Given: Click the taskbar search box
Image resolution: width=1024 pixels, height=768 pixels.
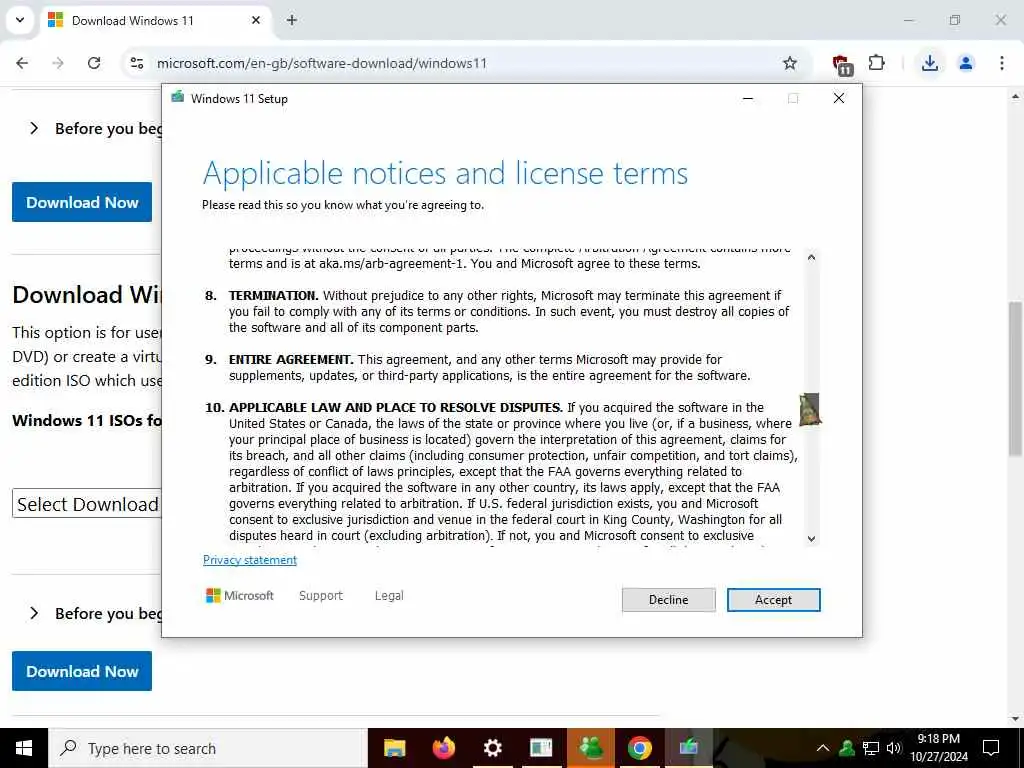Looking at the screenshot, I should tap(208, 748).
